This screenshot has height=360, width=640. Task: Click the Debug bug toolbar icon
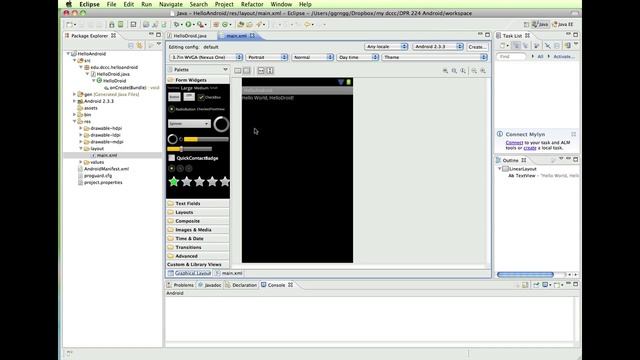pyautogui.click(x=177, y=24)
